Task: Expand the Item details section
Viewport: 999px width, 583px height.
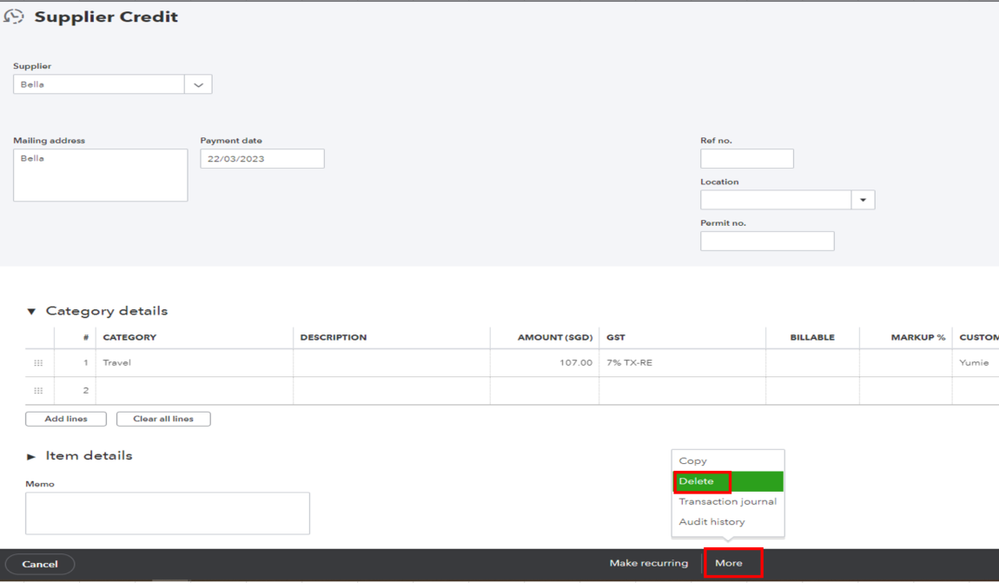Action: click(31, 456)
